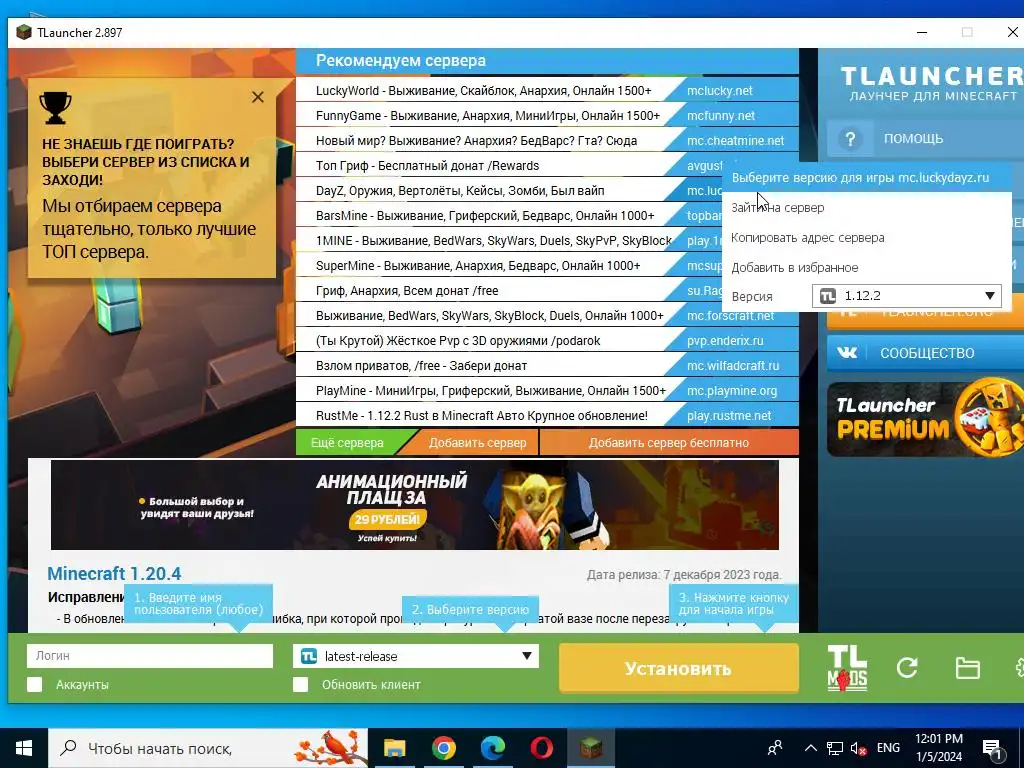The width and height of the screenshot is (1024, 768).
Task: Click the People tray icon
Action: click(775, 748)
